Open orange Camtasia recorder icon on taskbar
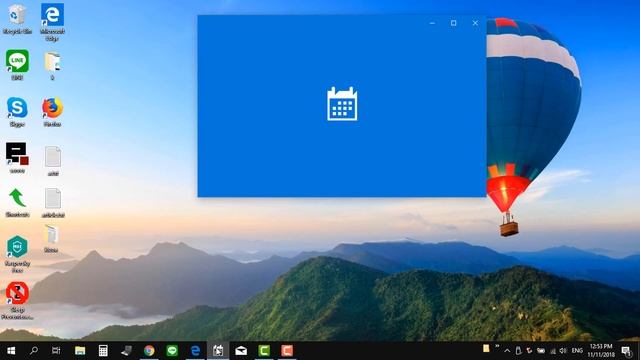This screenshot has height=360, width=640. pos(287,351)
